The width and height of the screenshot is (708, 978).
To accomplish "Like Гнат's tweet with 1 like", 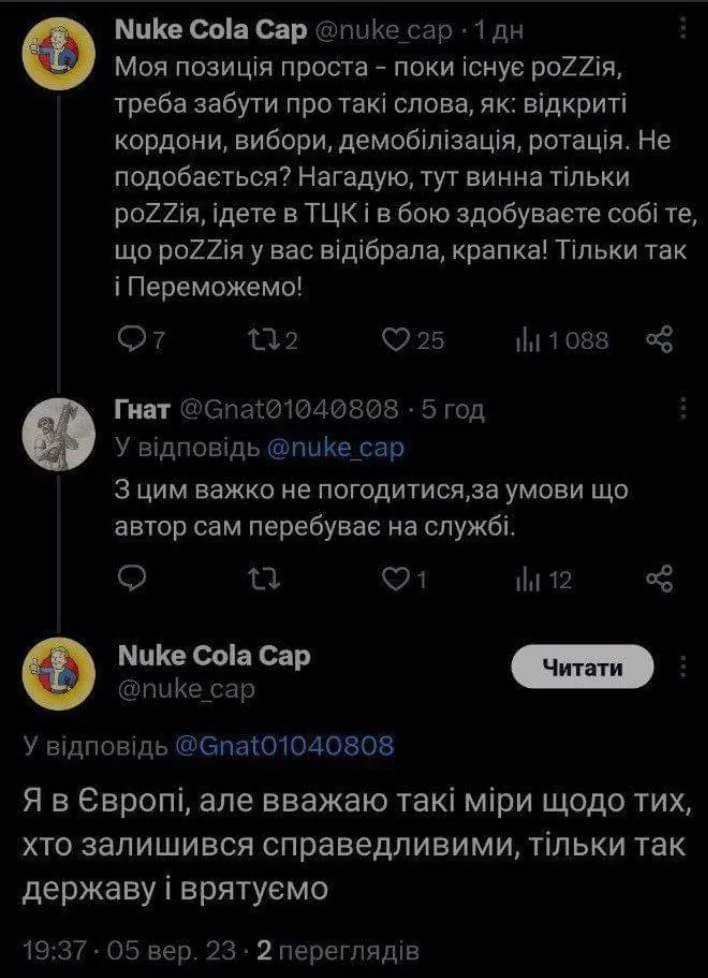I will pos(396,578).
